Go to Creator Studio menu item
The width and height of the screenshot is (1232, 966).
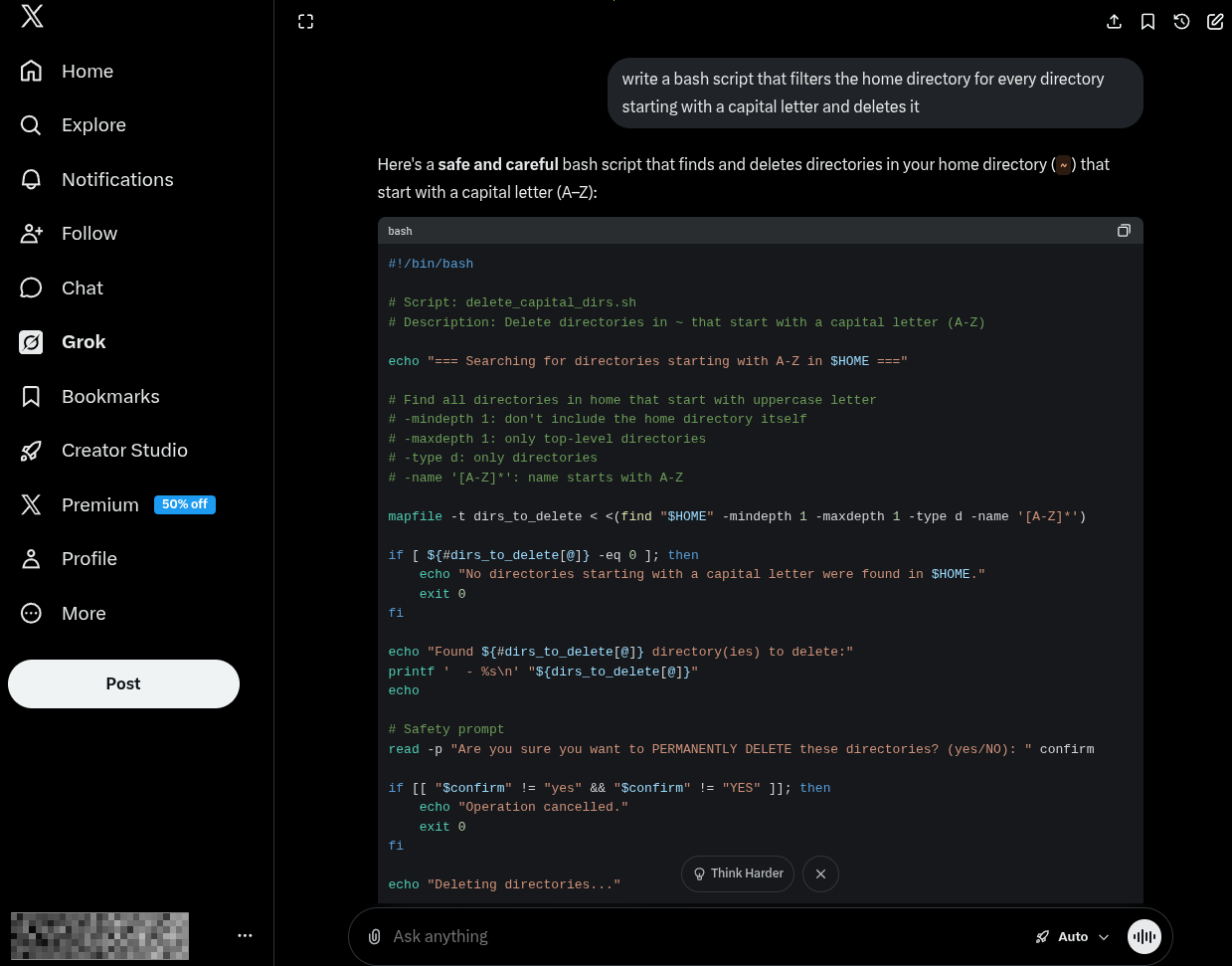tap(124, 451)
